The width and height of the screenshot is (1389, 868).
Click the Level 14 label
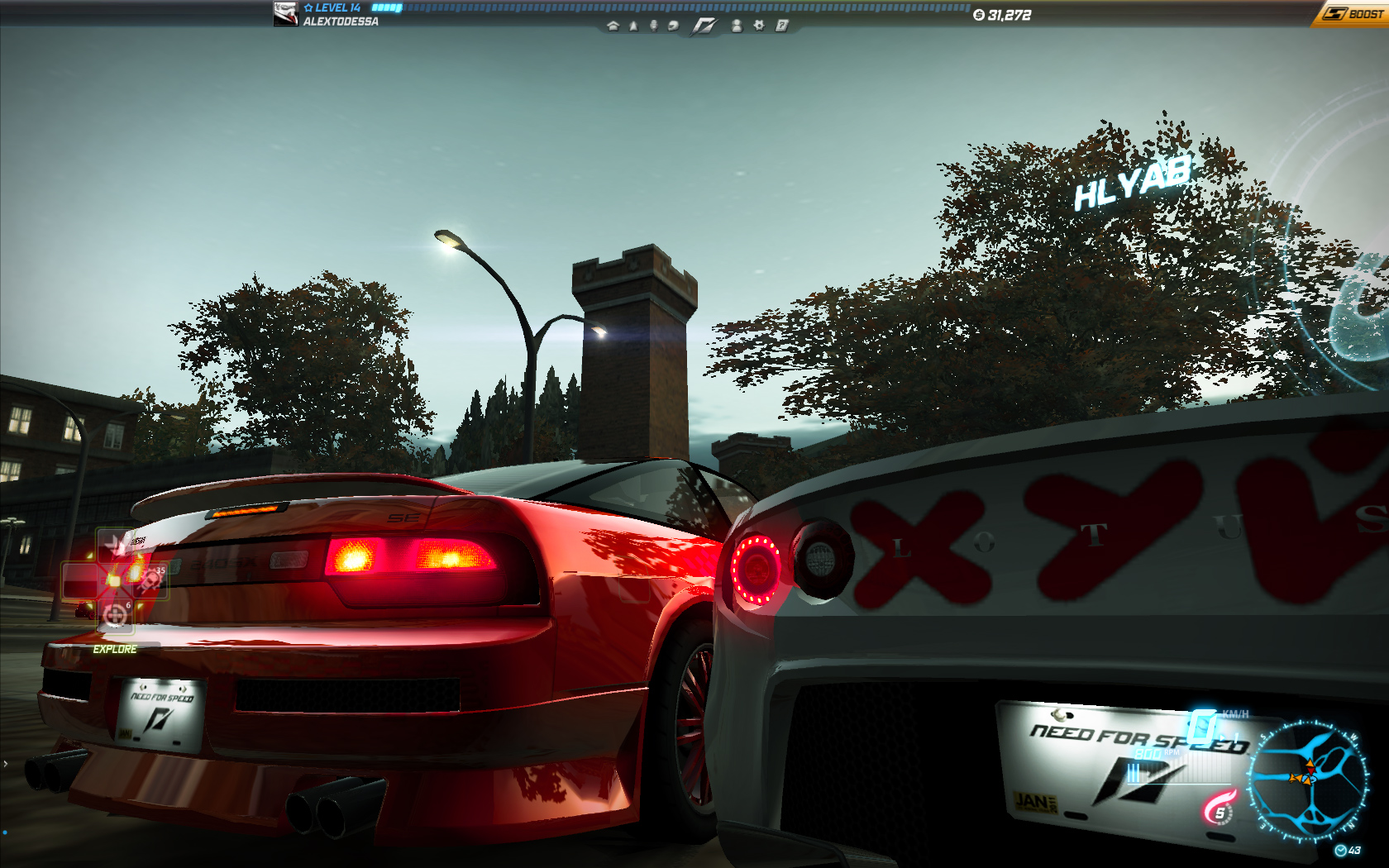[332, 7]
